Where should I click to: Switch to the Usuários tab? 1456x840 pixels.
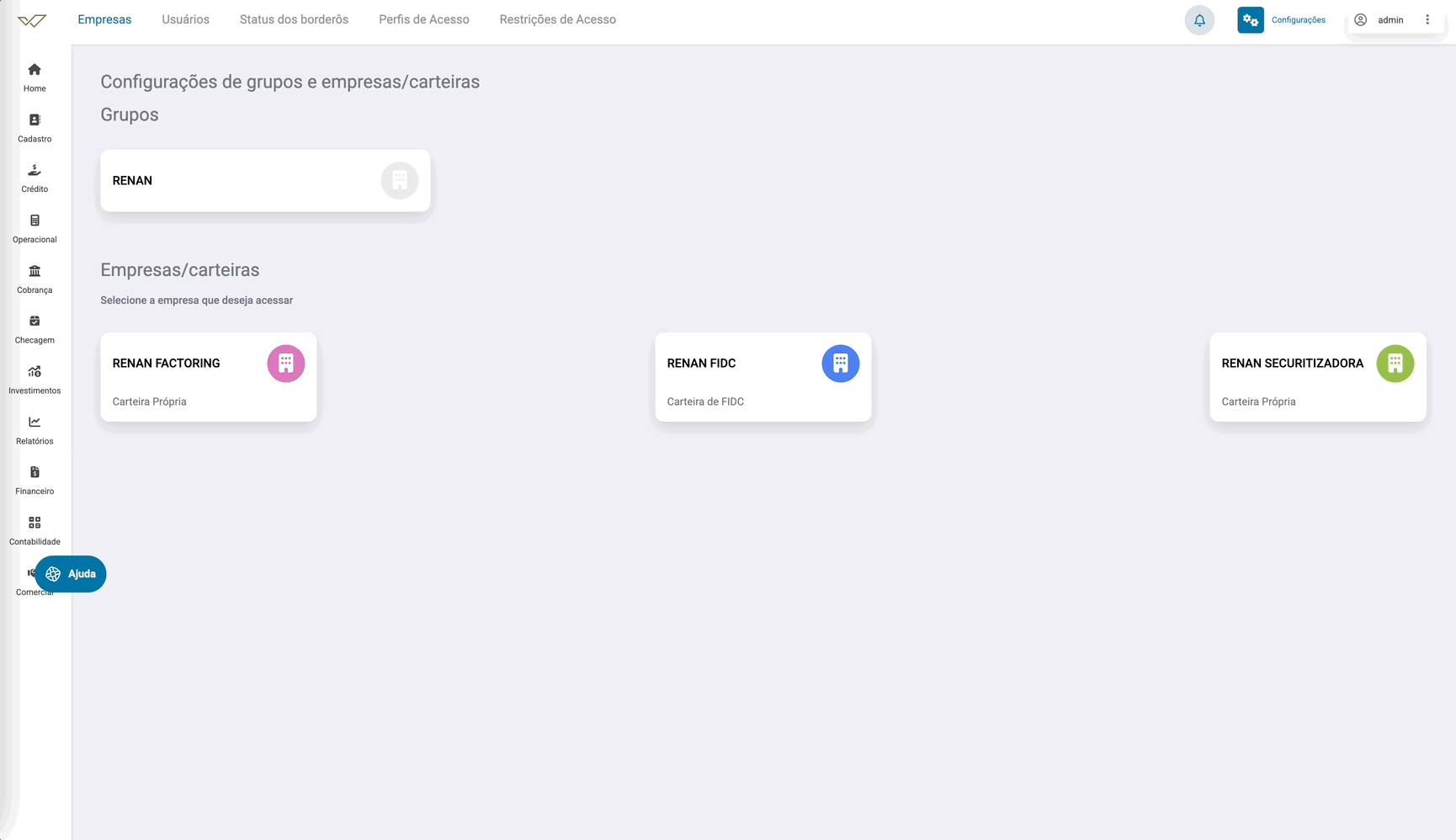pyautogui.click(x=185, y=19)
